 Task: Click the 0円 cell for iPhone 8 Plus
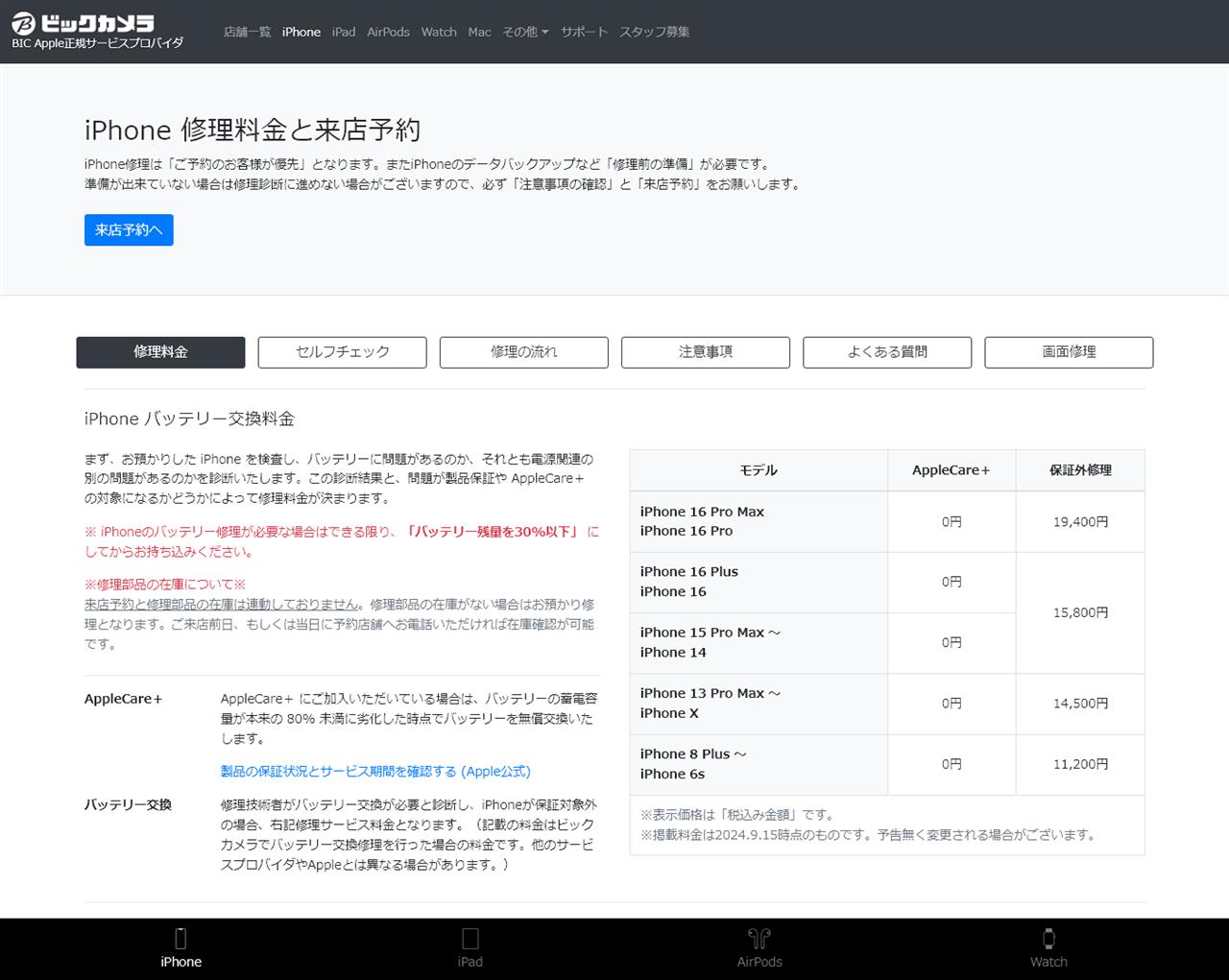click(x=952, y=764)
